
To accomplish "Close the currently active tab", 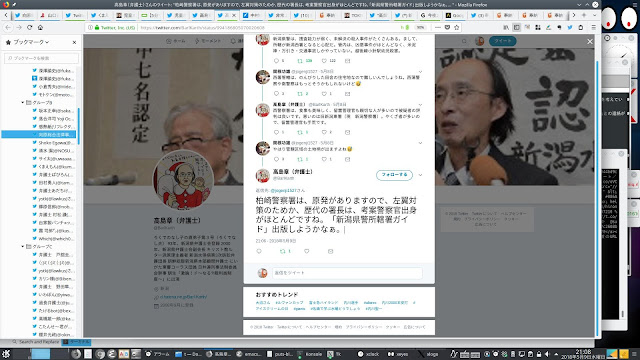I will 234,15.
